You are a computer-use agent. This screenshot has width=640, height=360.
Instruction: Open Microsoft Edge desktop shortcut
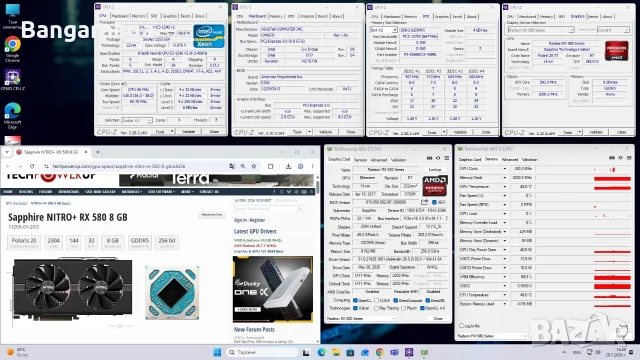pos(12,116)
